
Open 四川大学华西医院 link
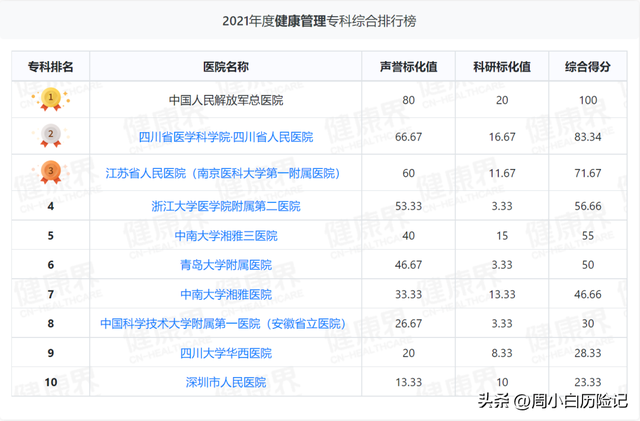point(226,353)
